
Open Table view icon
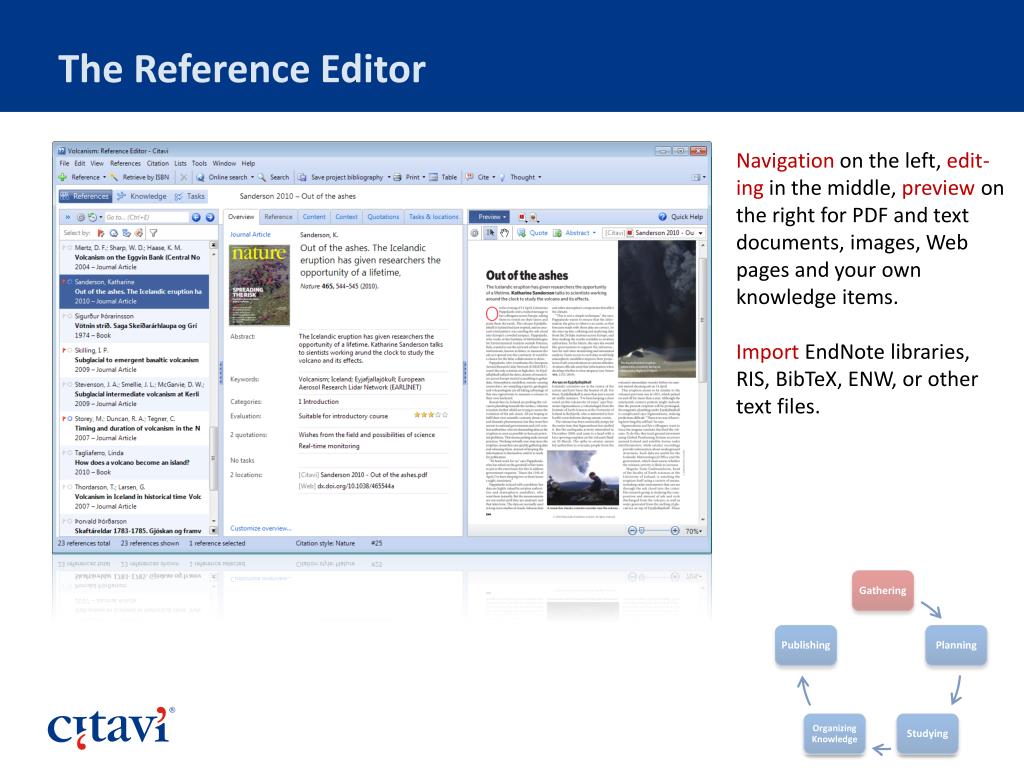click(x=433, y=177)
